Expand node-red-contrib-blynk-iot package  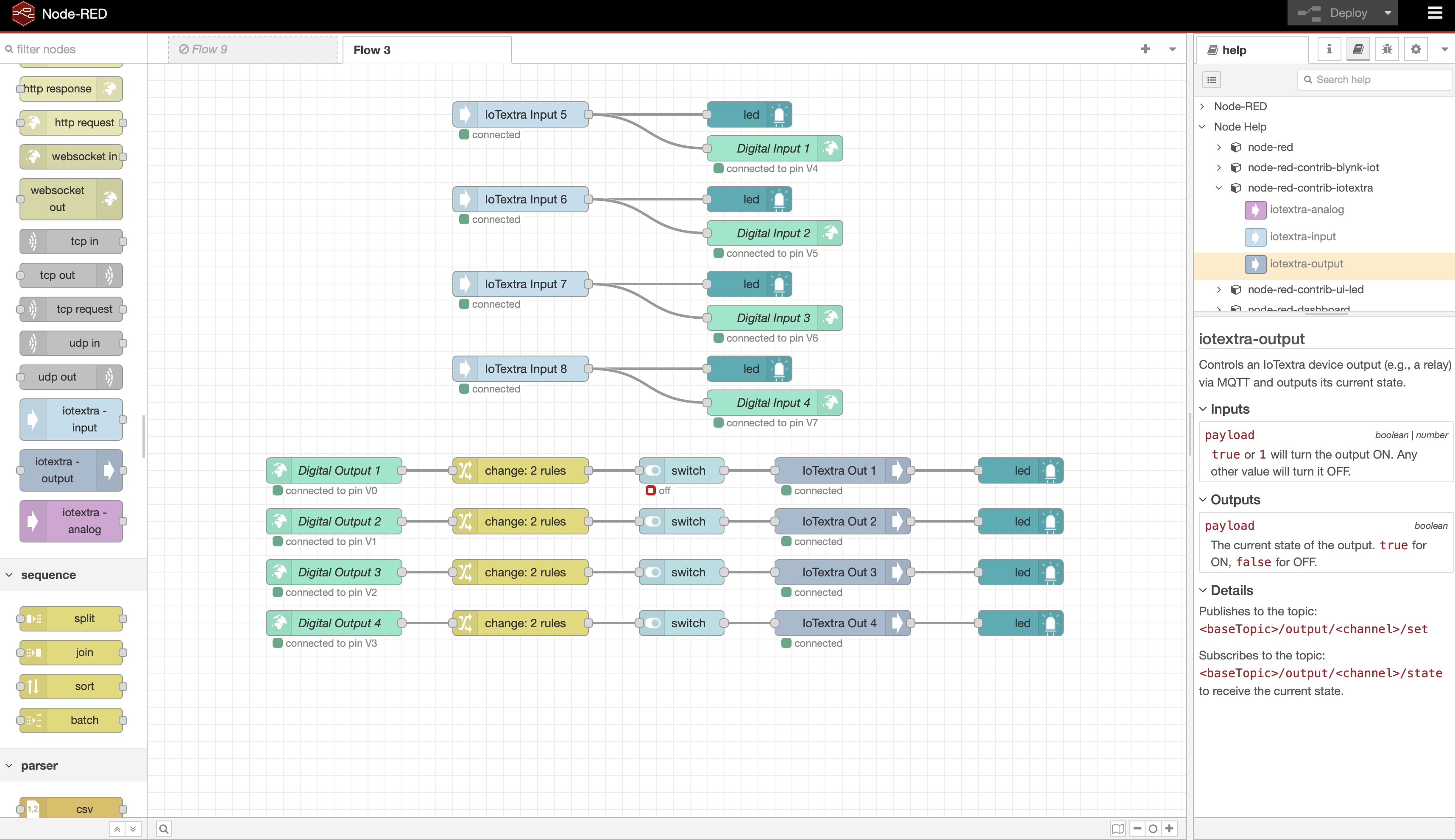click(x=1219, y=167)
